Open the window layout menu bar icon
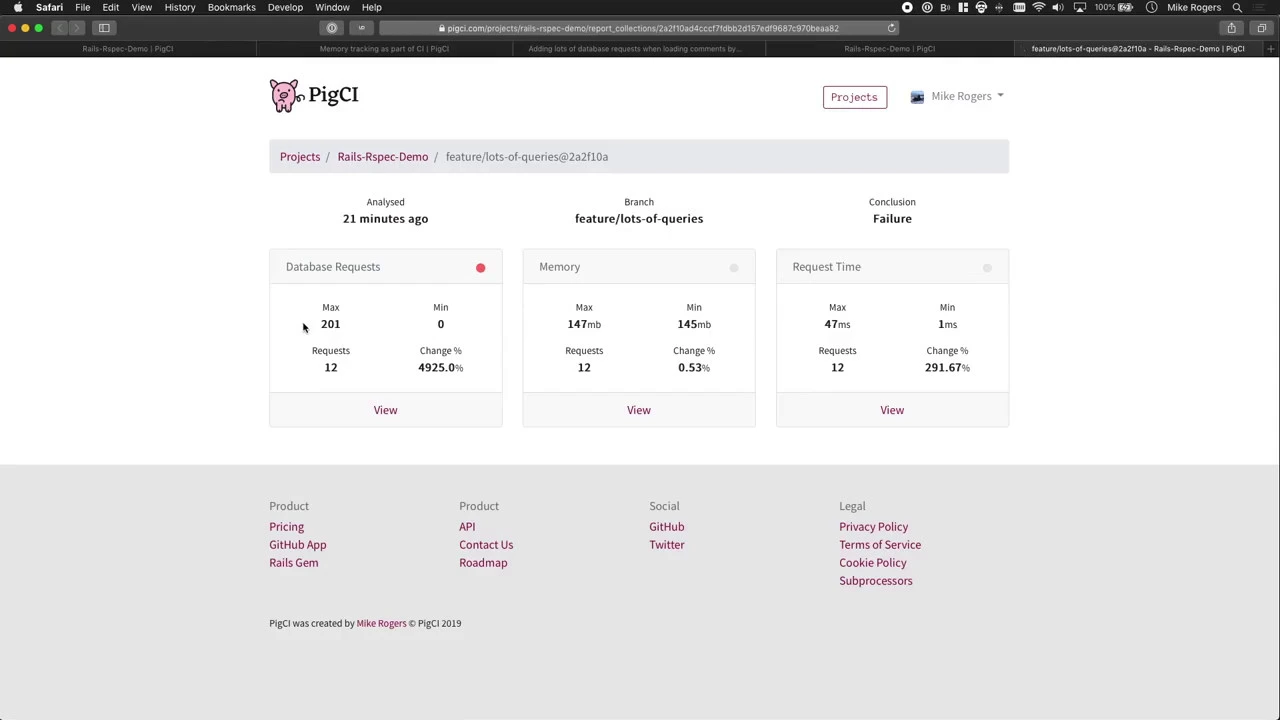Screen dimensions: 1280x720 click(x=963, y=7)
